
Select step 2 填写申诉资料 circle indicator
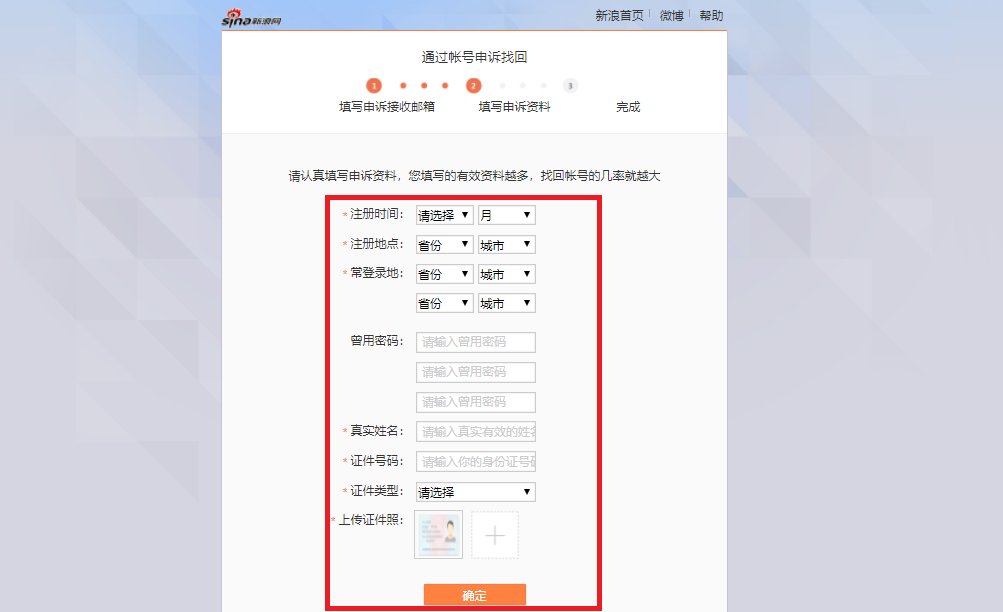click(x=473, y=86)
